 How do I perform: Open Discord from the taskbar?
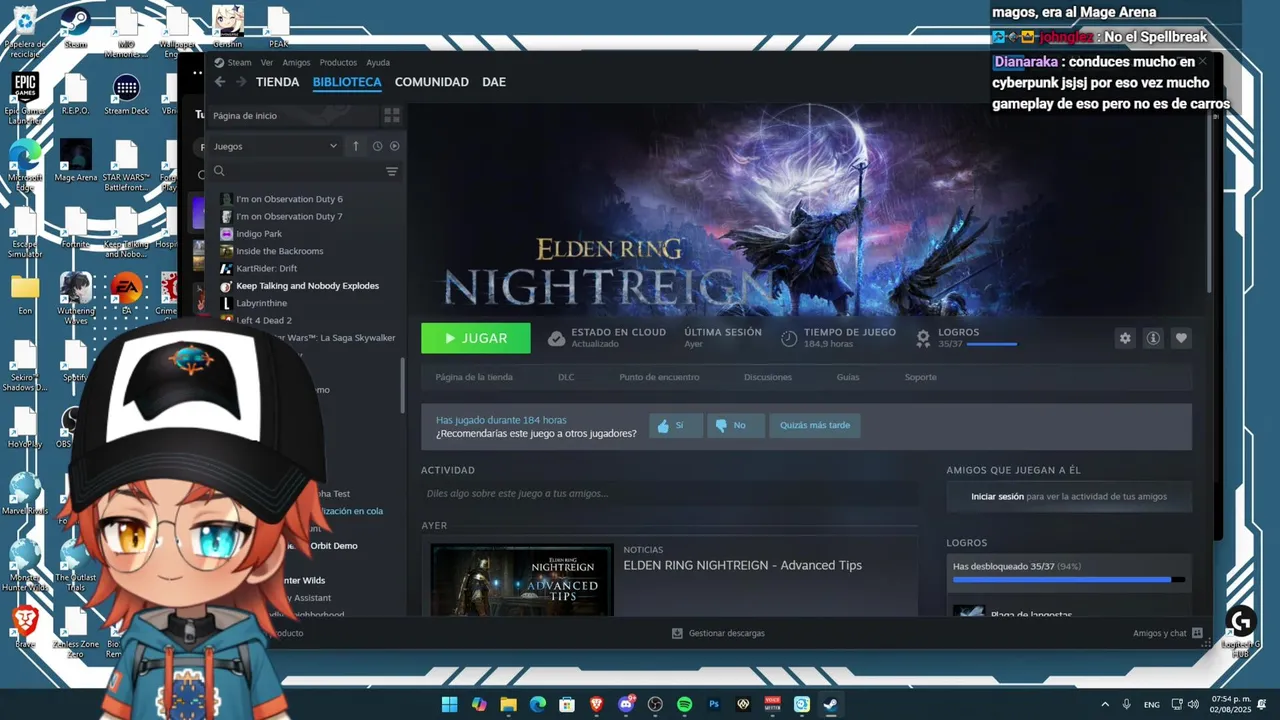(x=626, y=704)
